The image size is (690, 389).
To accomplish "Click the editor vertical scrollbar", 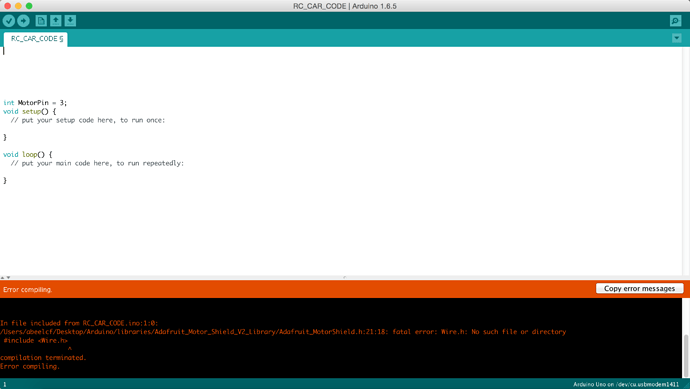I will tap(686, 161).
